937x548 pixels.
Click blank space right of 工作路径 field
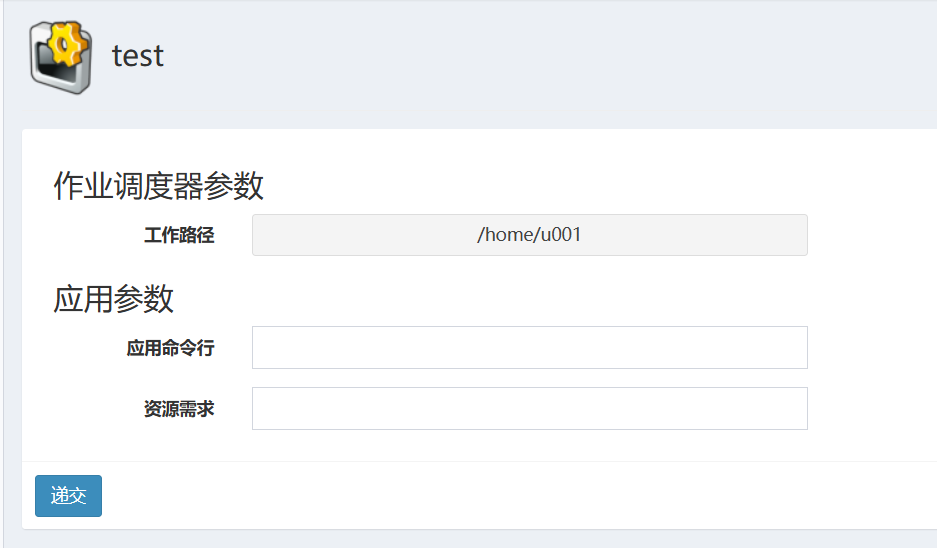point(870,235)
